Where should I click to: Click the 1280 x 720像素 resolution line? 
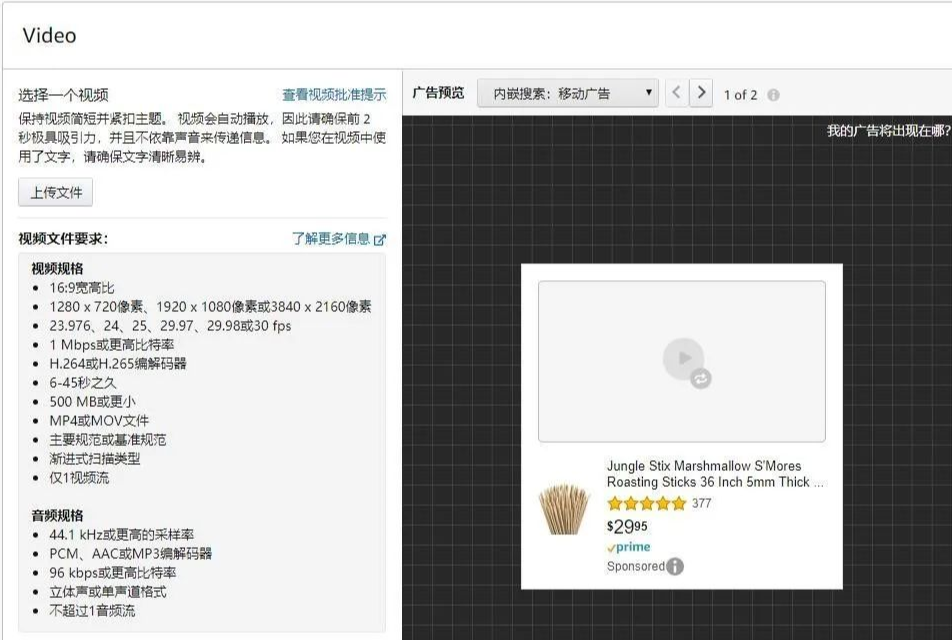pyautogui.click(x=210, y=307)
